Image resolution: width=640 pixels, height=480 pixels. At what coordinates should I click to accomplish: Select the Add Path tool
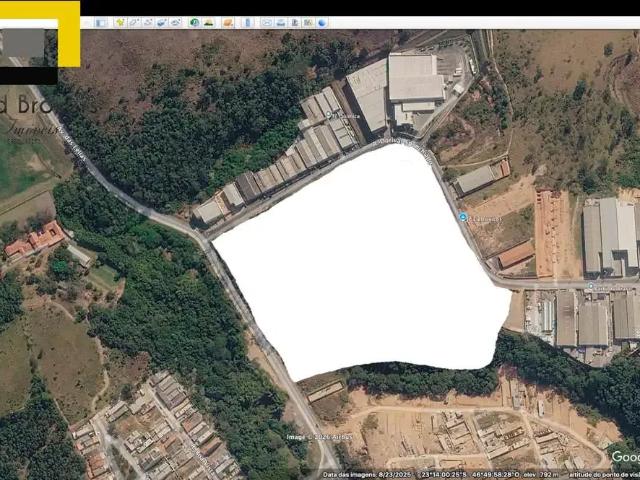point(148,22)
